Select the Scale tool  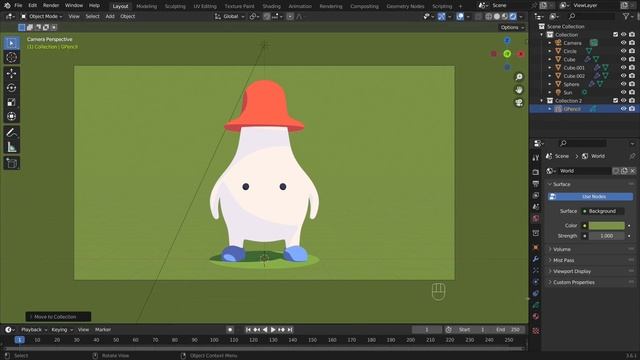click(x=11, y=102)
